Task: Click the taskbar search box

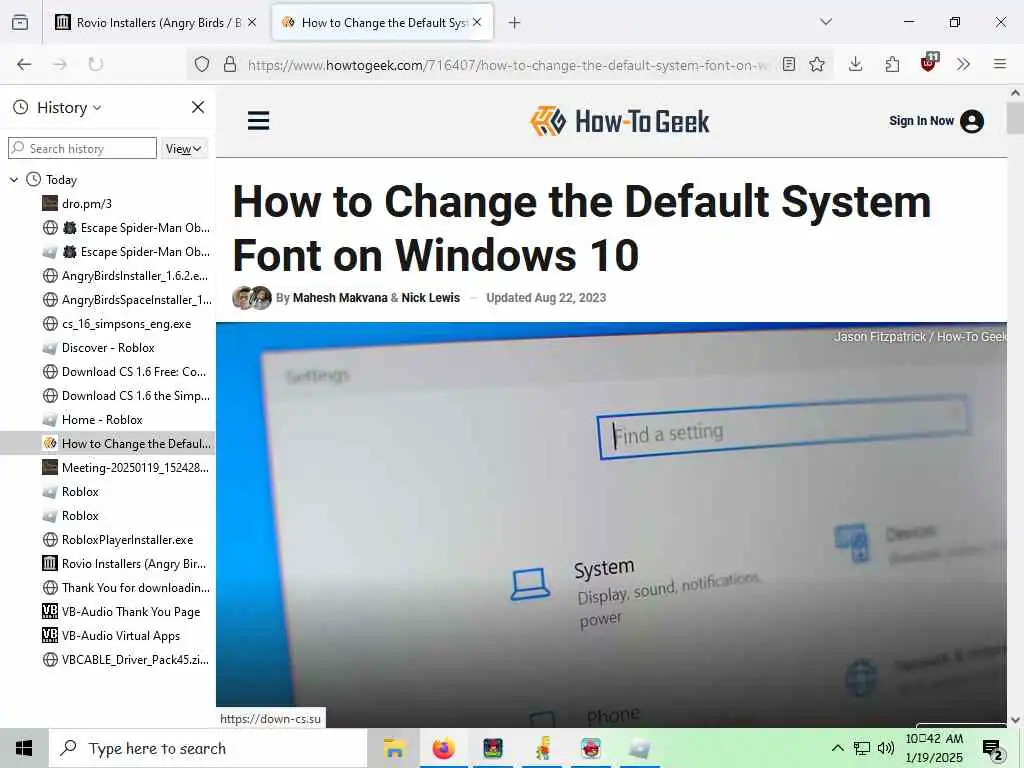Action: click(x=208, y=748)
